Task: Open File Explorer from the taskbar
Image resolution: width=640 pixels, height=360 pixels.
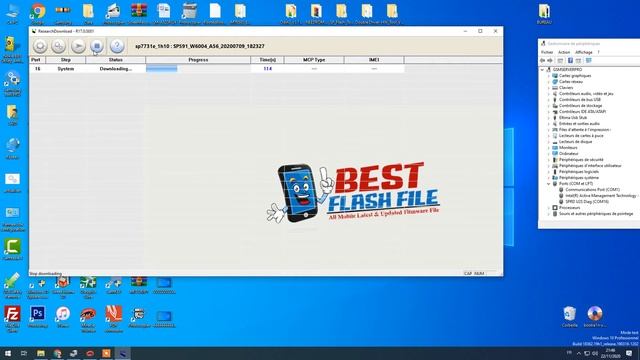Action: click(41, 353)
